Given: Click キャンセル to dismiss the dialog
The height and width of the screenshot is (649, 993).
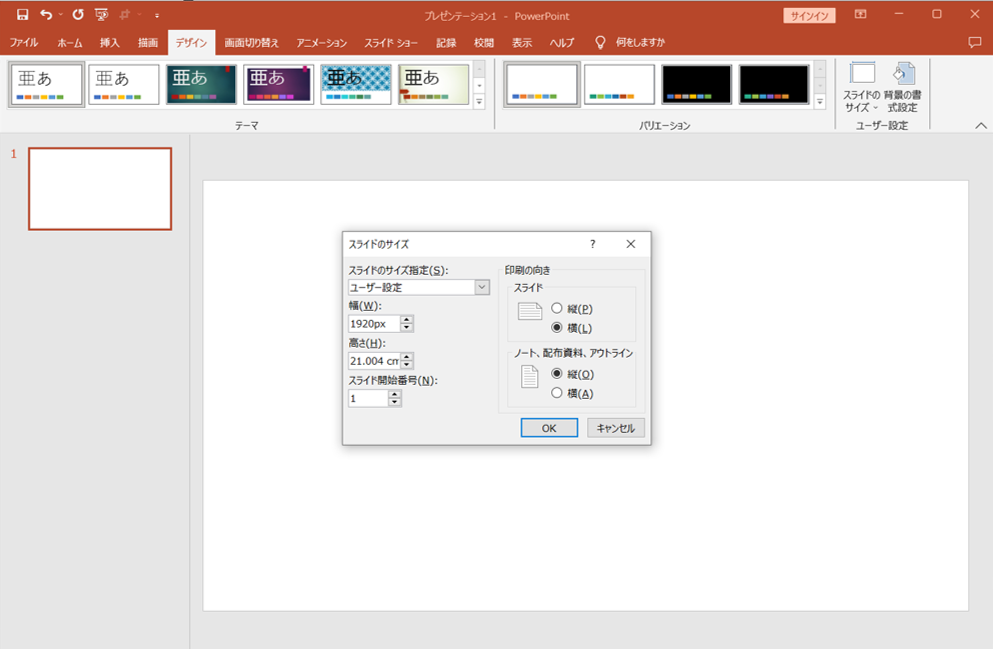Looking at the screenshot, I should pos(615,428).
